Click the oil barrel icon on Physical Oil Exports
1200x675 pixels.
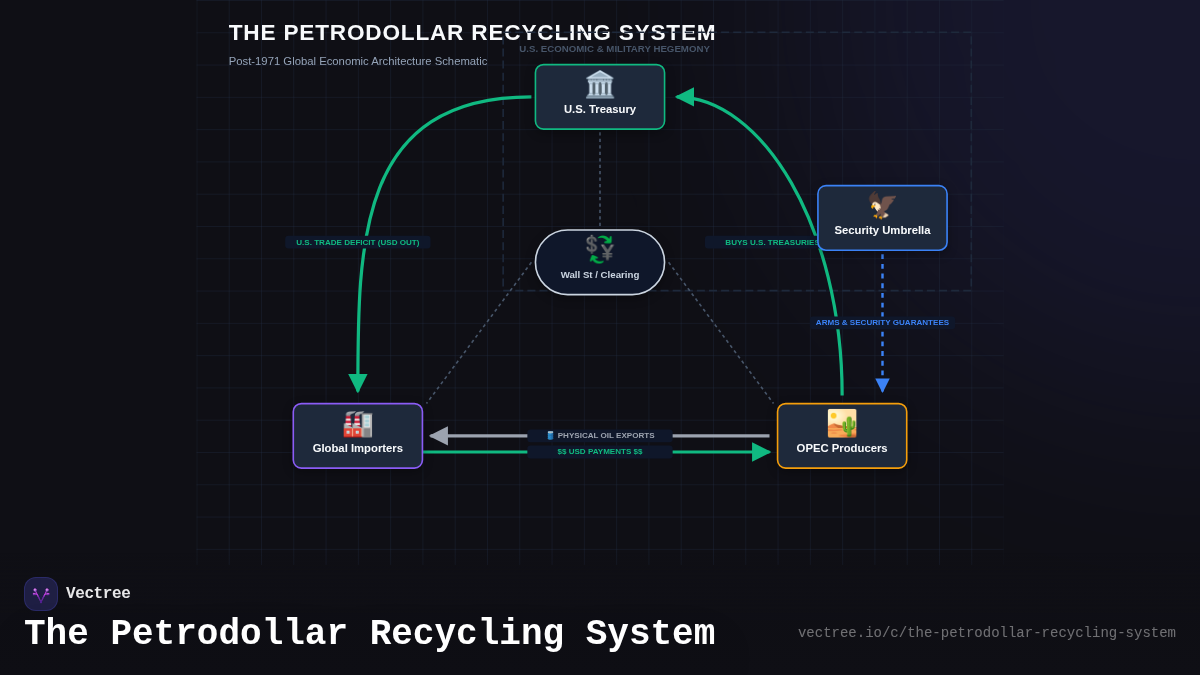coord(552,435)
